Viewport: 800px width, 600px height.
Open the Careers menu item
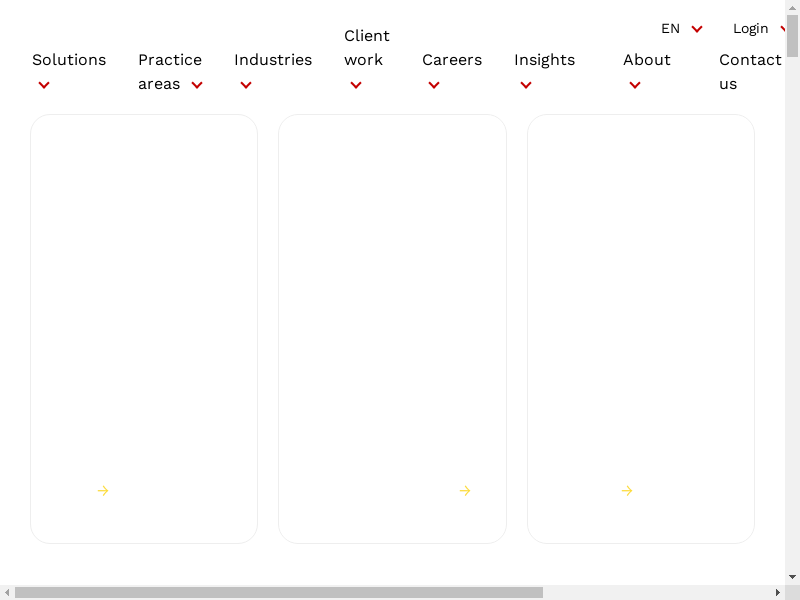[x=452, y=60]
